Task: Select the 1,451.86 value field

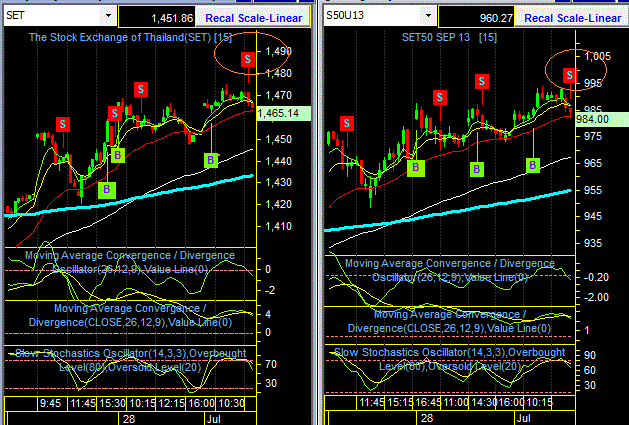Action: 157,17
